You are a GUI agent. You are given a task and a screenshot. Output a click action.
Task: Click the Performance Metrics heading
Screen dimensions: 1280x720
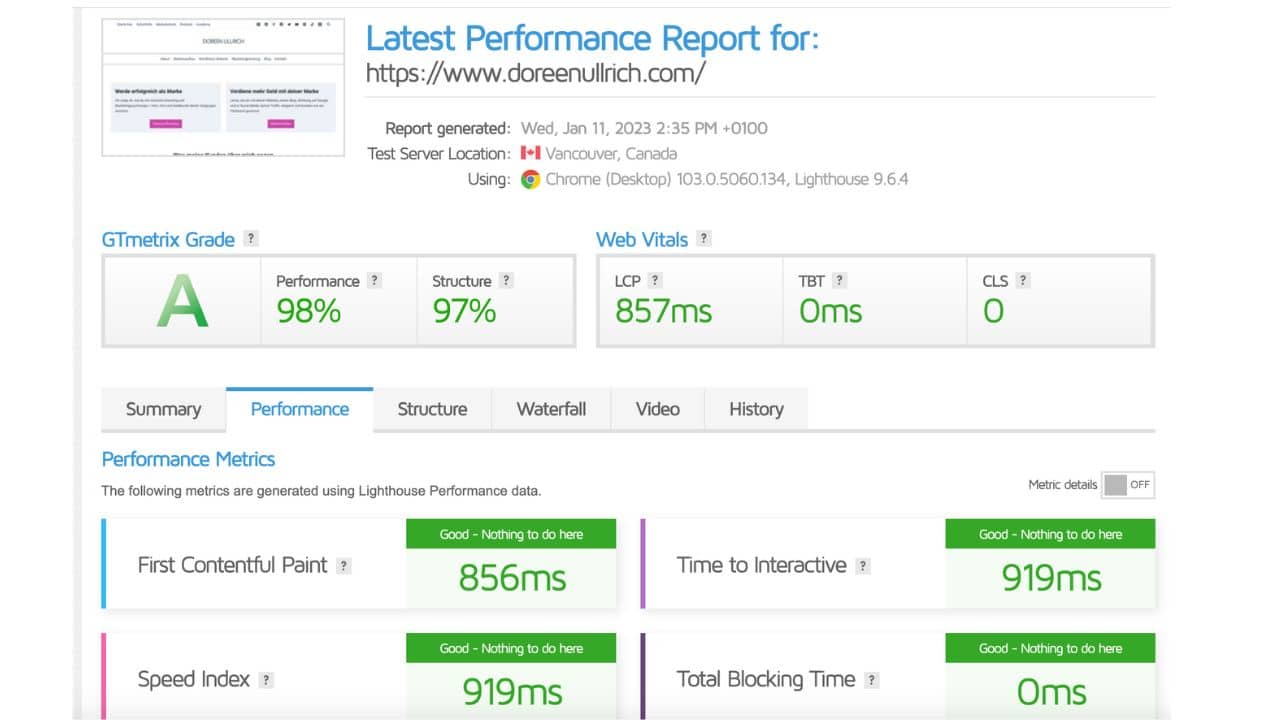click(x=188, y=459)
